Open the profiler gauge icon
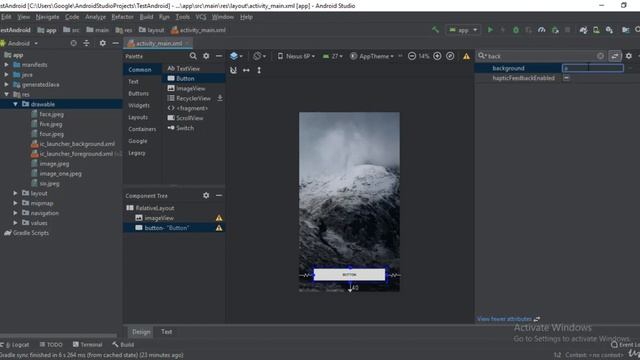Viewport: 640px width, 360px height. (x=542, y=30)
